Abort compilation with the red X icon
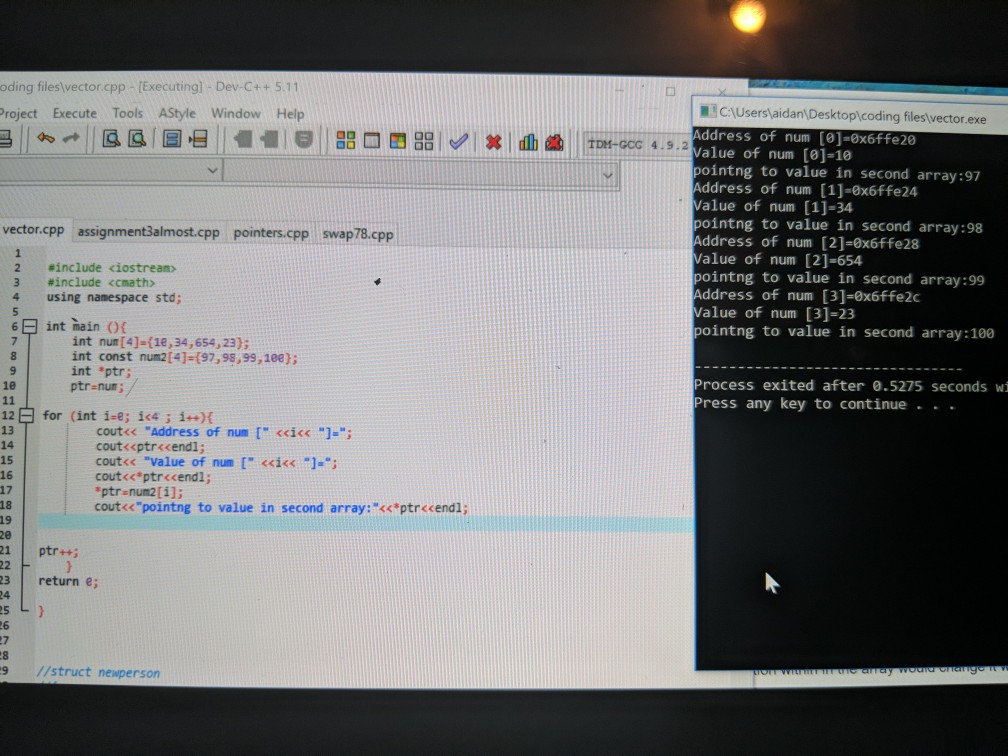The image size is (1008, 756). click(x=492, y=141)
